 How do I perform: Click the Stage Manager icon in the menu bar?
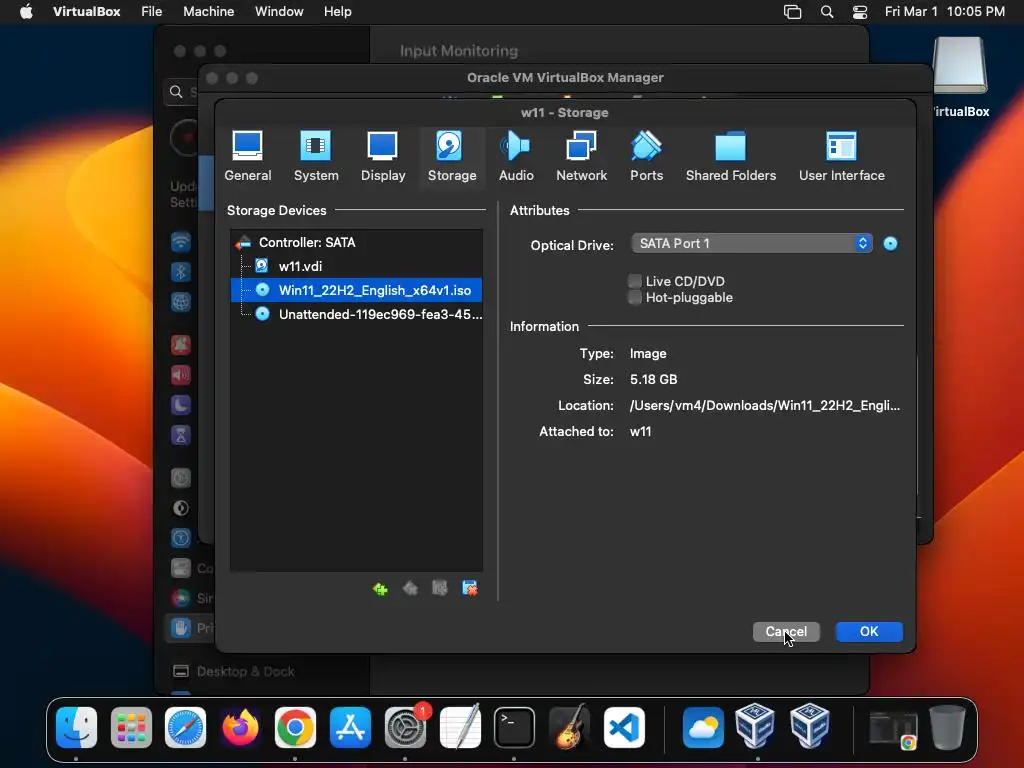(793, 12)
